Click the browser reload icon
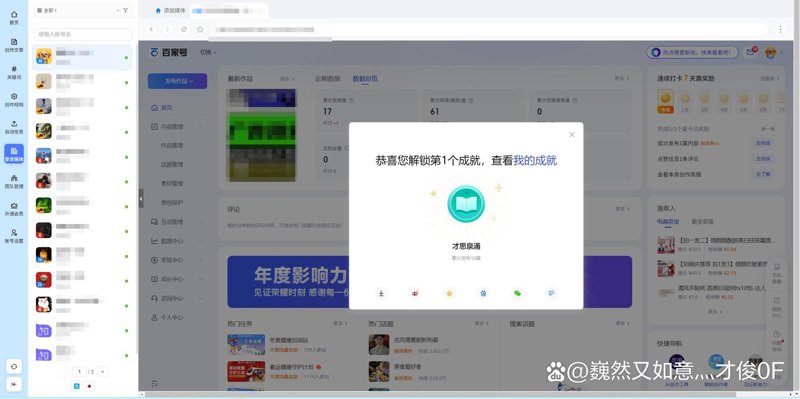The image size is (800, 399). (184, 30)
